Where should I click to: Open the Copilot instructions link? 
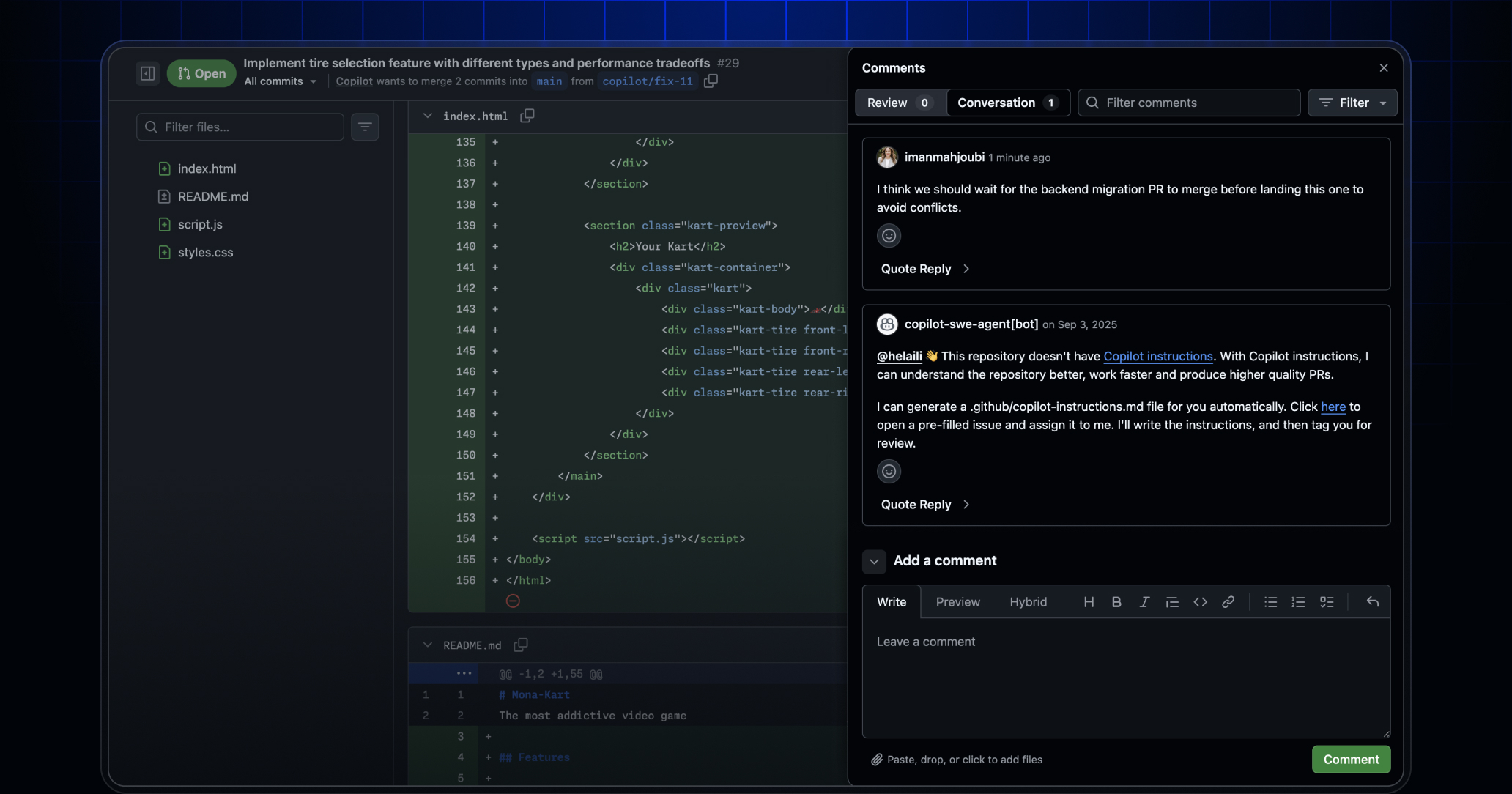coord(1157,356)
